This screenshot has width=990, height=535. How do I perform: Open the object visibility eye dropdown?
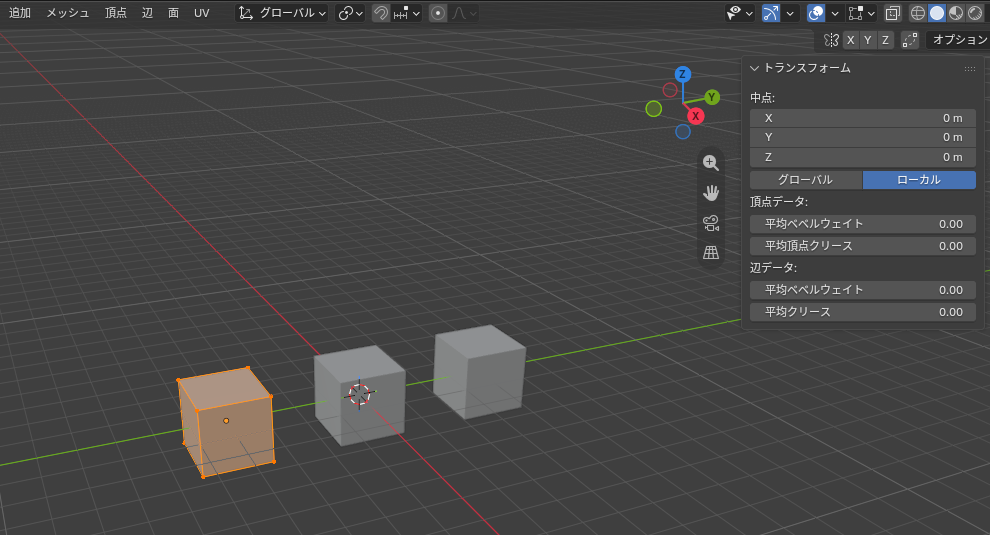coord(739,13)
